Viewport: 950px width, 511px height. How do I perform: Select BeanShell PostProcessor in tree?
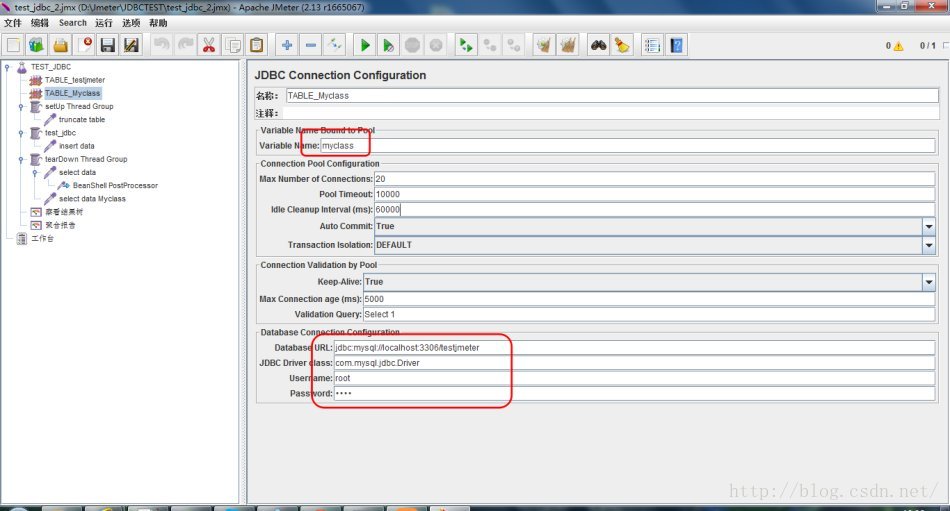(115, 185)
